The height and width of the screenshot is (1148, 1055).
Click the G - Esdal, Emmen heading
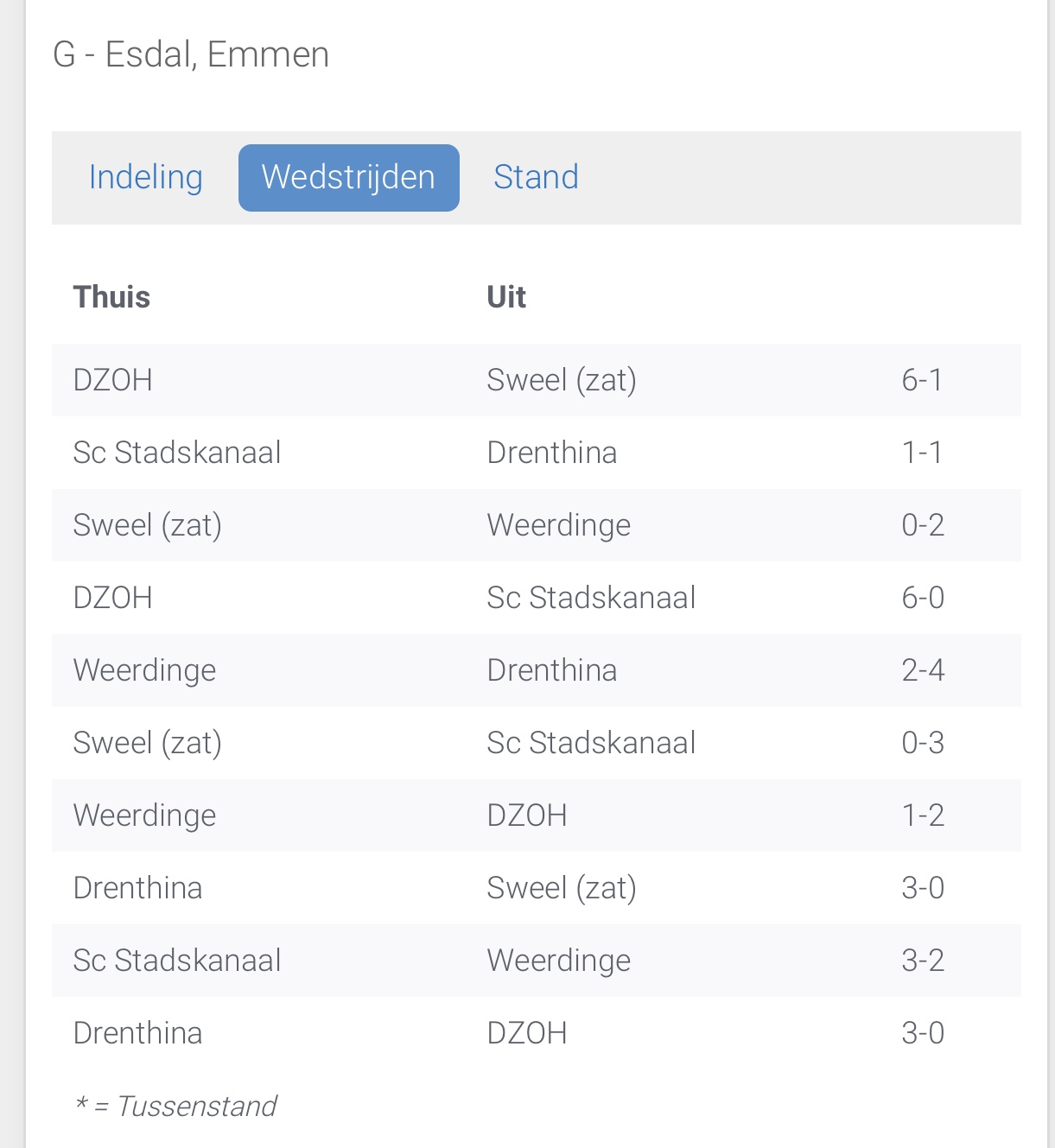191,54
